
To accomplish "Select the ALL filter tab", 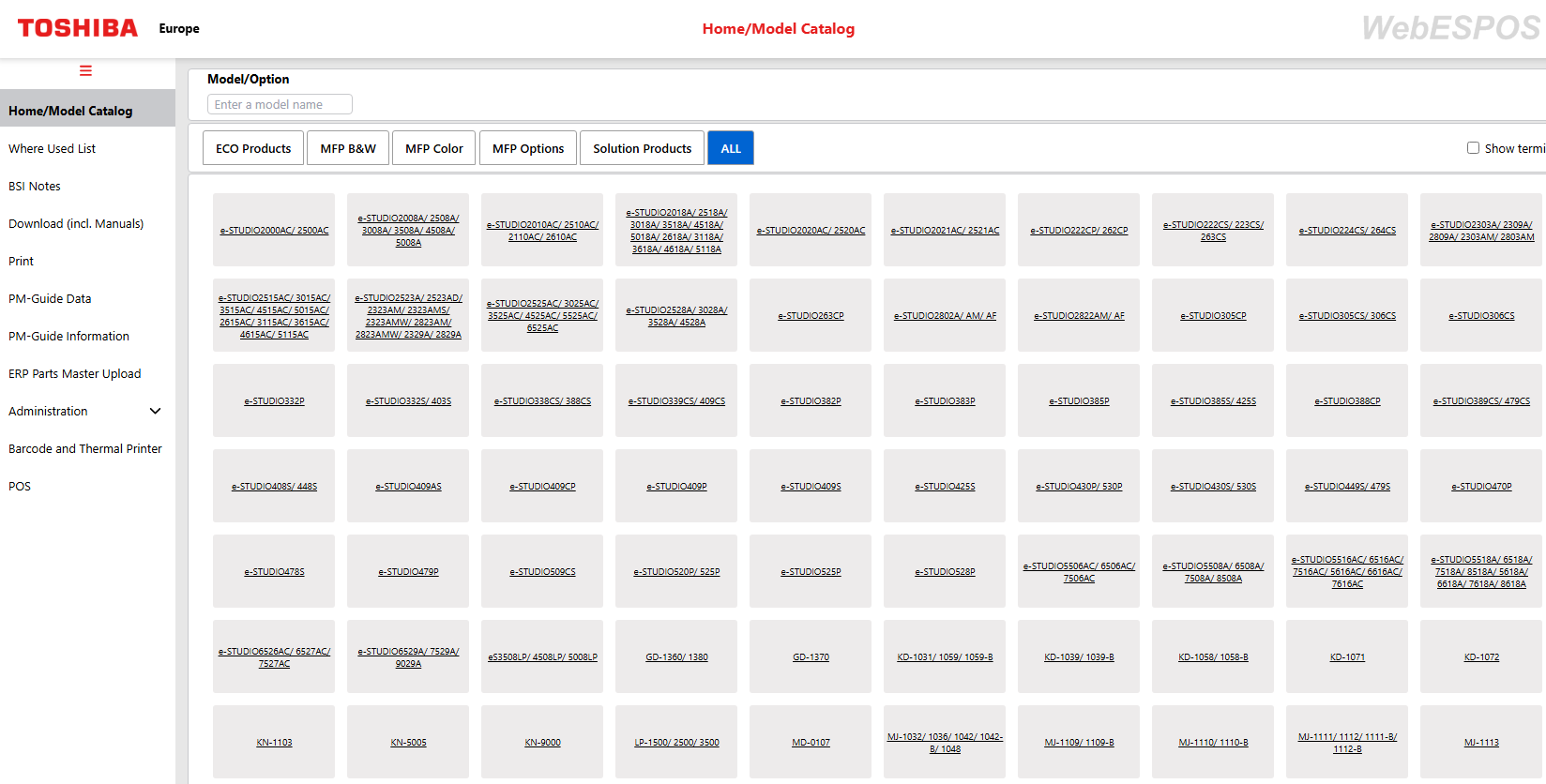I will [x=731, y=148].
